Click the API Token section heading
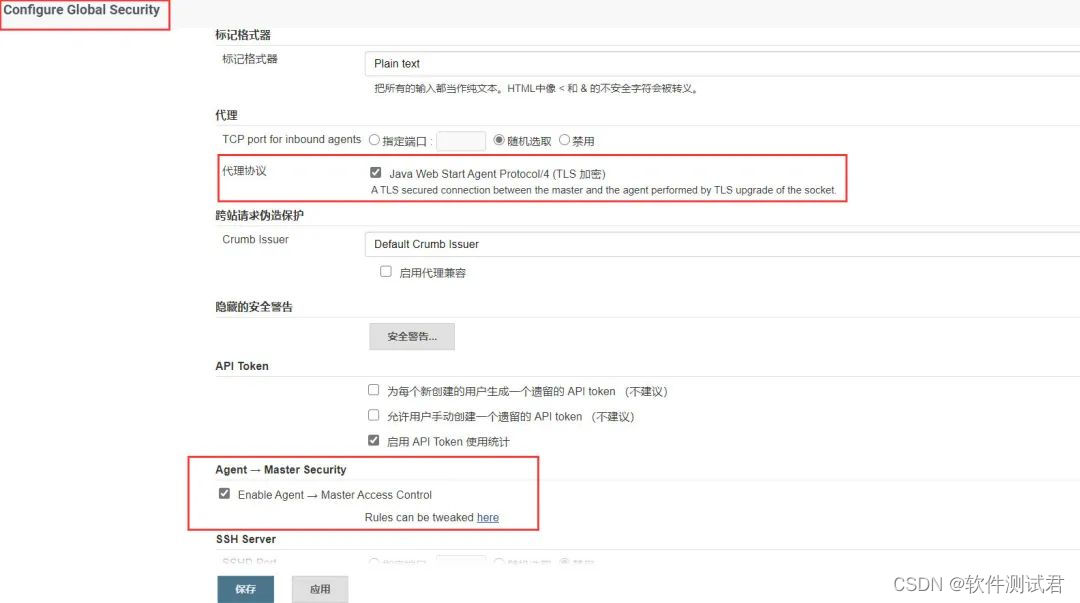1080x603 pixels. tap(242, 366)
